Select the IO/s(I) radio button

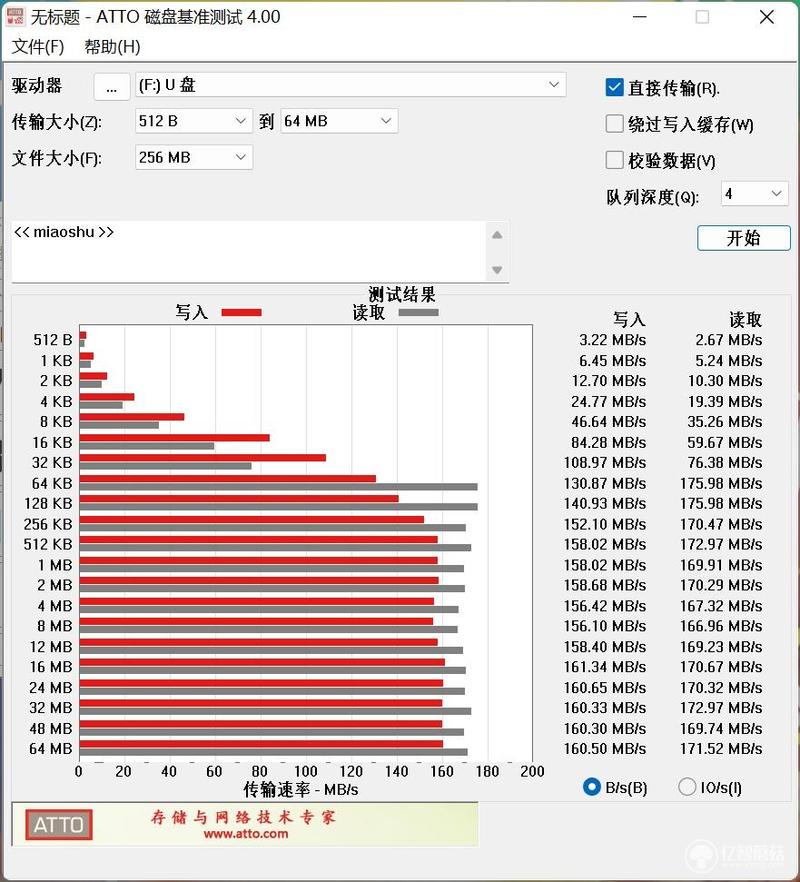687,787
